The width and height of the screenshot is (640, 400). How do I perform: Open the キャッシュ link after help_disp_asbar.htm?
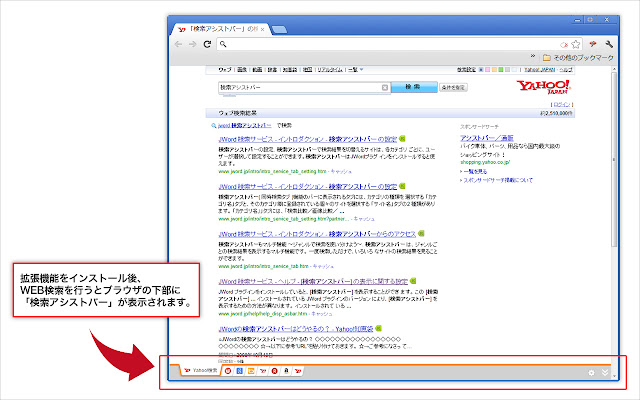[321, 313]
